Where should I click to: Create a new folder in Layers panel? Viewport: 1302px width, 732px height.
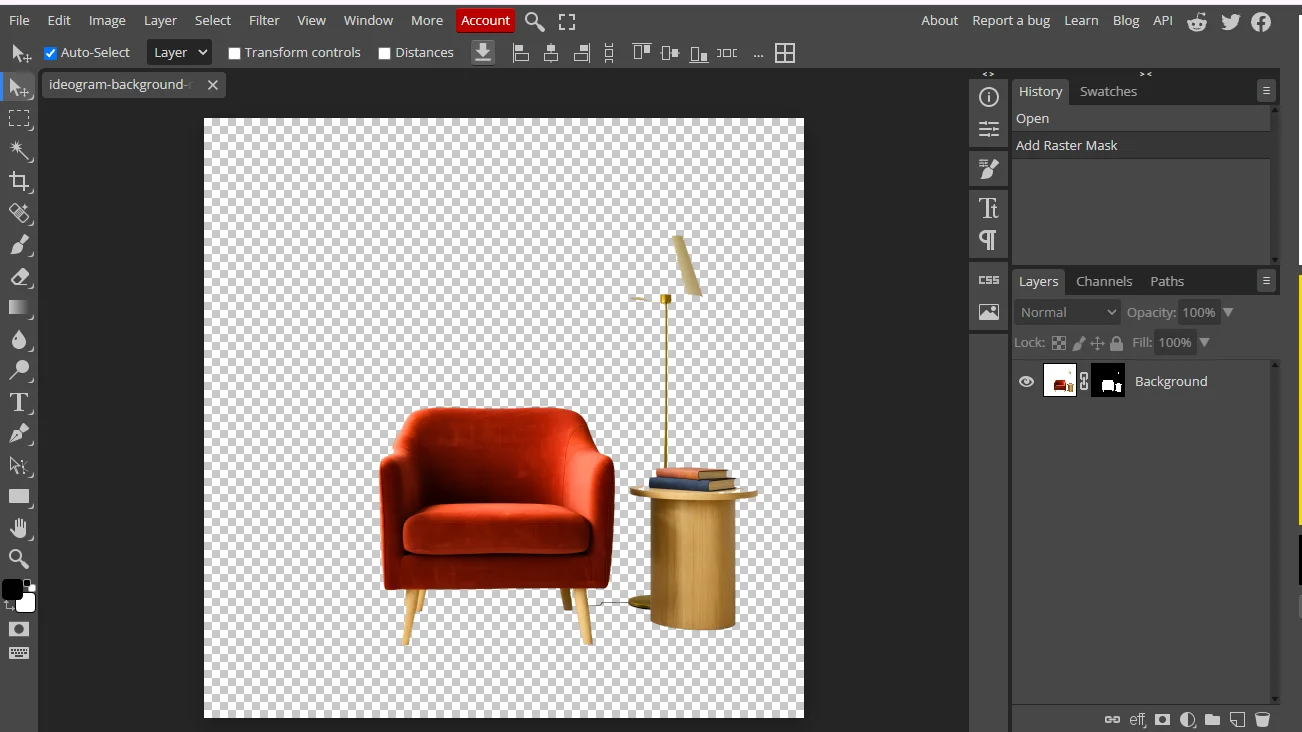[x=1212, y=719]
